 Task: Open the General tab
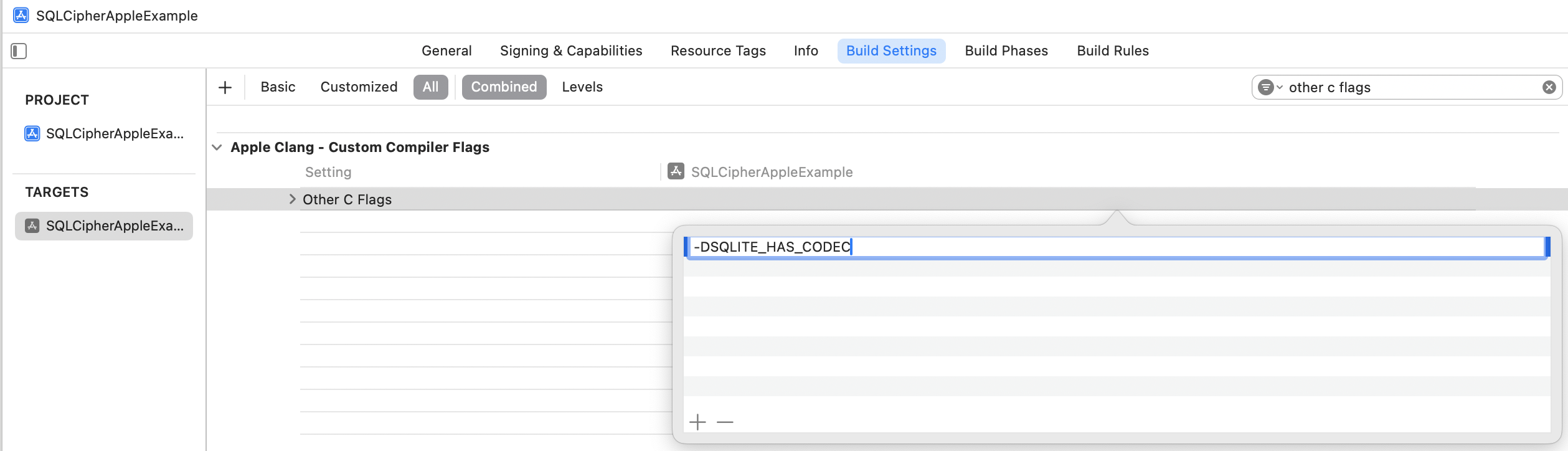(446, 51)
